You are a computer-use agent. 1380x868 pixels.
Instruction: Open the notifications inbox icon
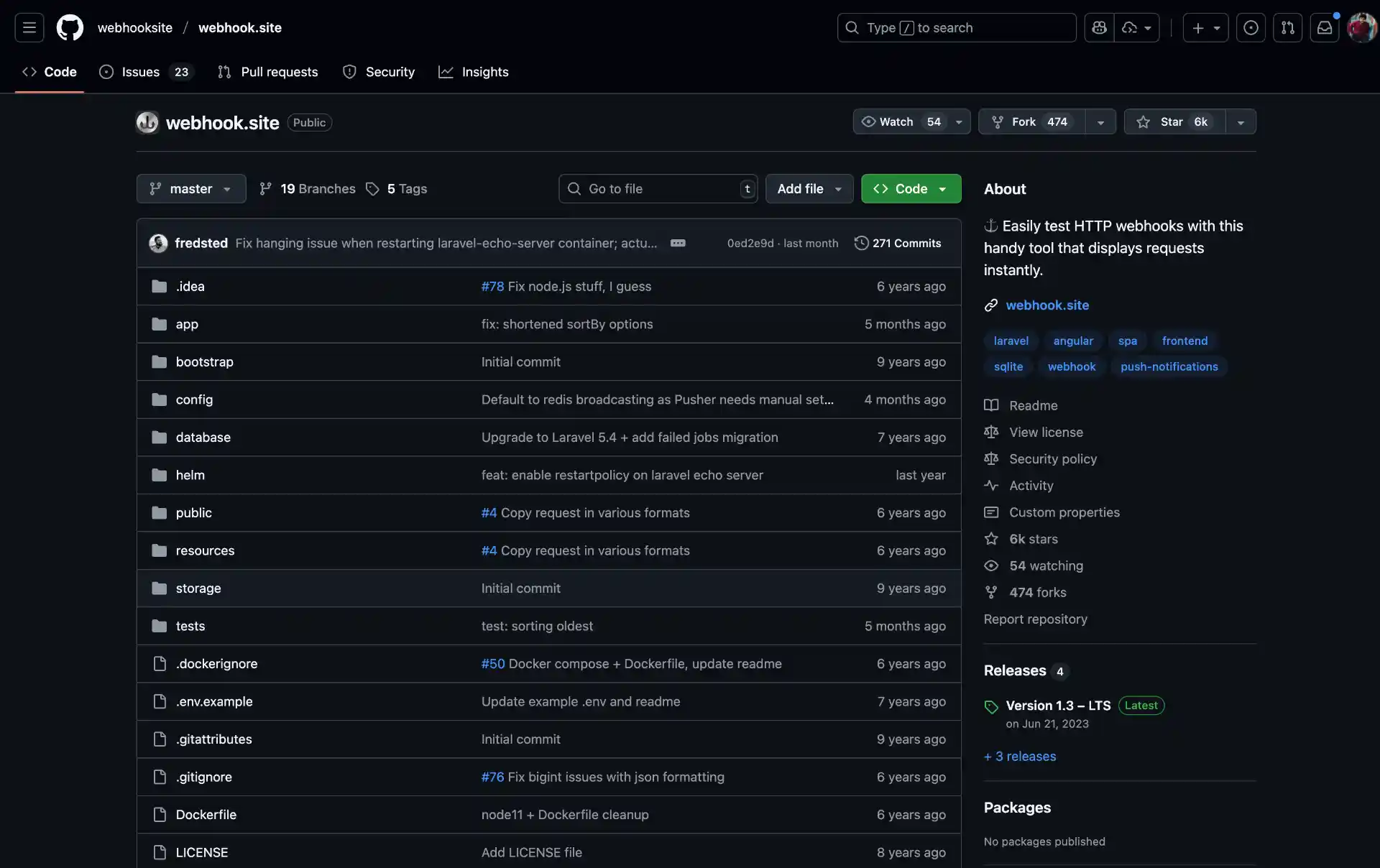(1324, 28)
